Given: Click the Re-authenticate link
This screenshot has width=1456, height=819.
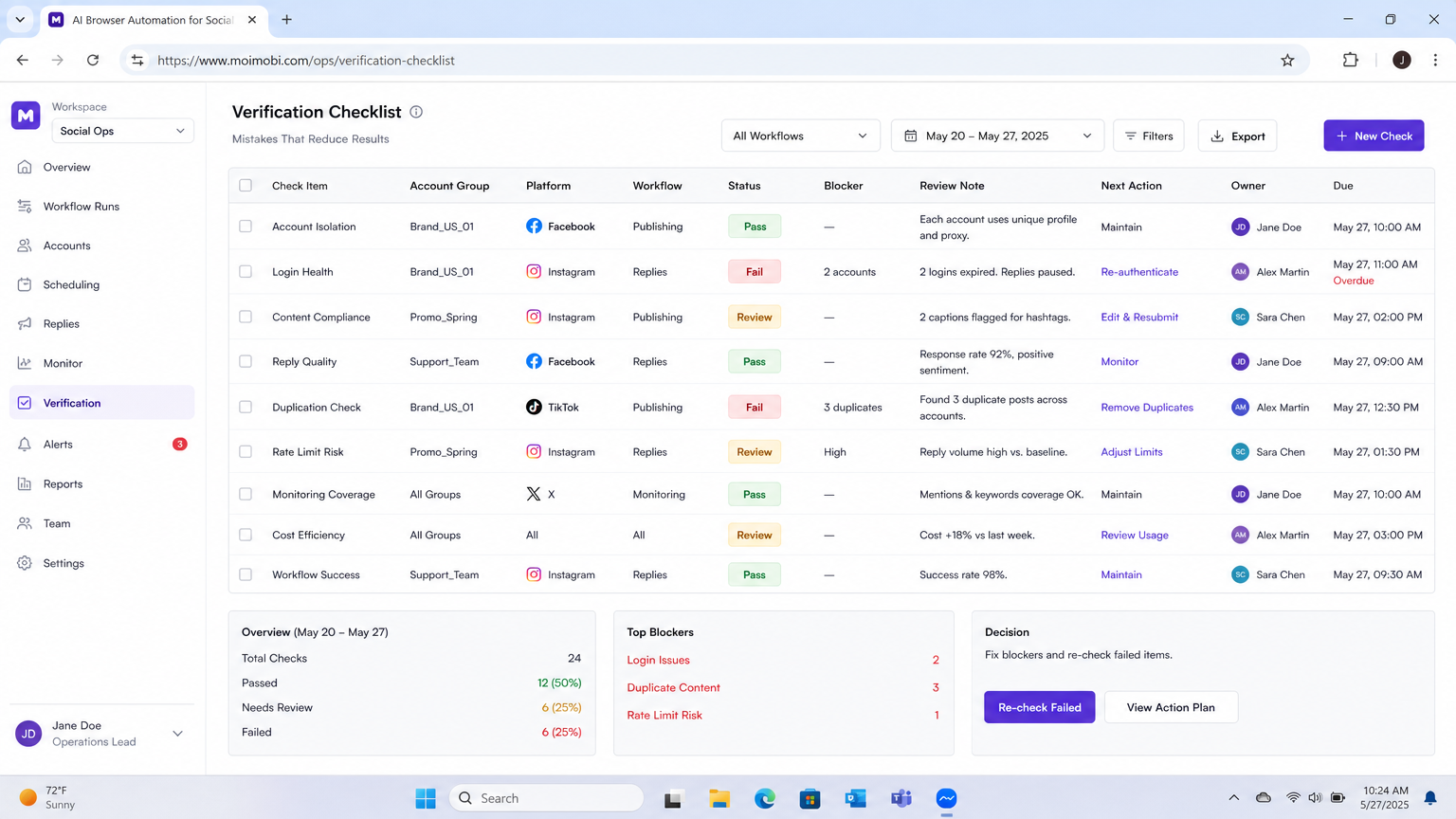Looking at the screenshot, I should tap(1139, 272).
